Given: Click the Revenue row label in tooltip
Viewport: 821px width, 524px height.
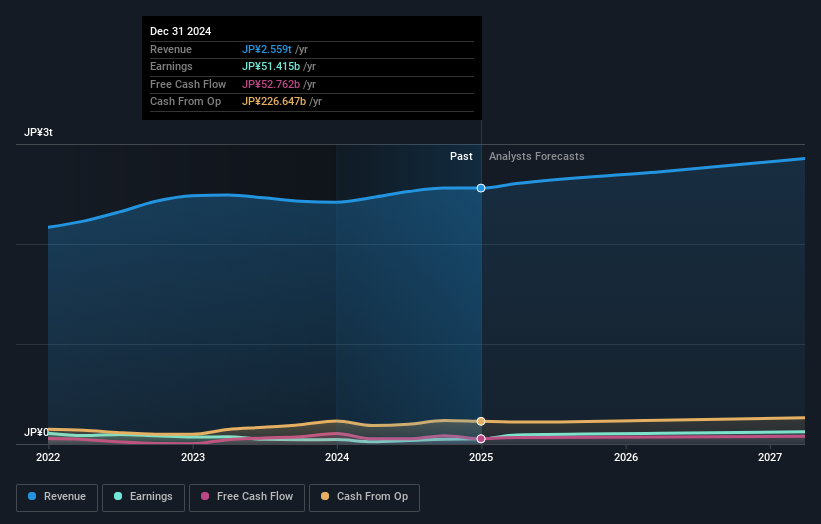Looking at the screenshot, I should tap(171, 49).
